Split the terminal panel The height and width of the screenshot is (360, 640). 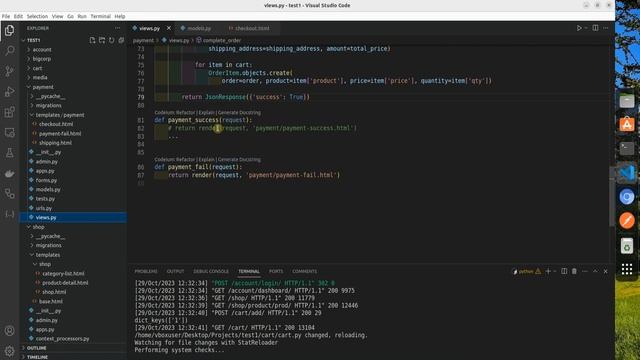(564, 271)
